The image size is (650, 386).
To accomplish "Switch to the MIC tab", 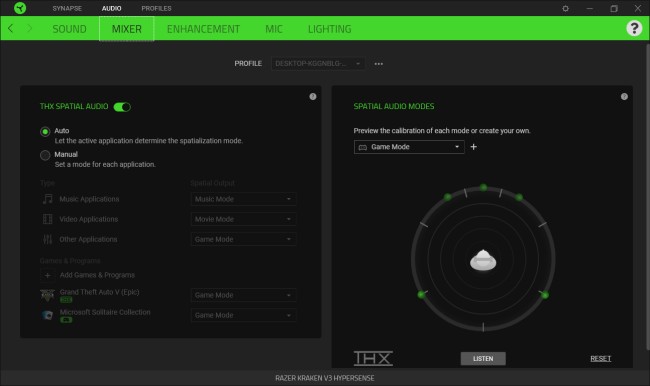I will point(274,29).
